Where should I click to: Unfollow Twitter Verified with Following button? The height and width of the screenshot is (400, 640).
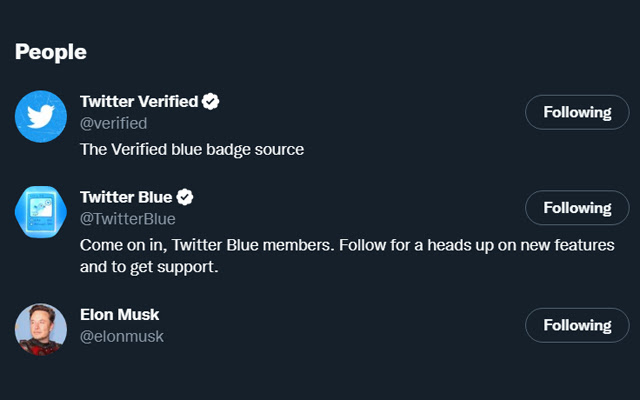coord(577,112)
